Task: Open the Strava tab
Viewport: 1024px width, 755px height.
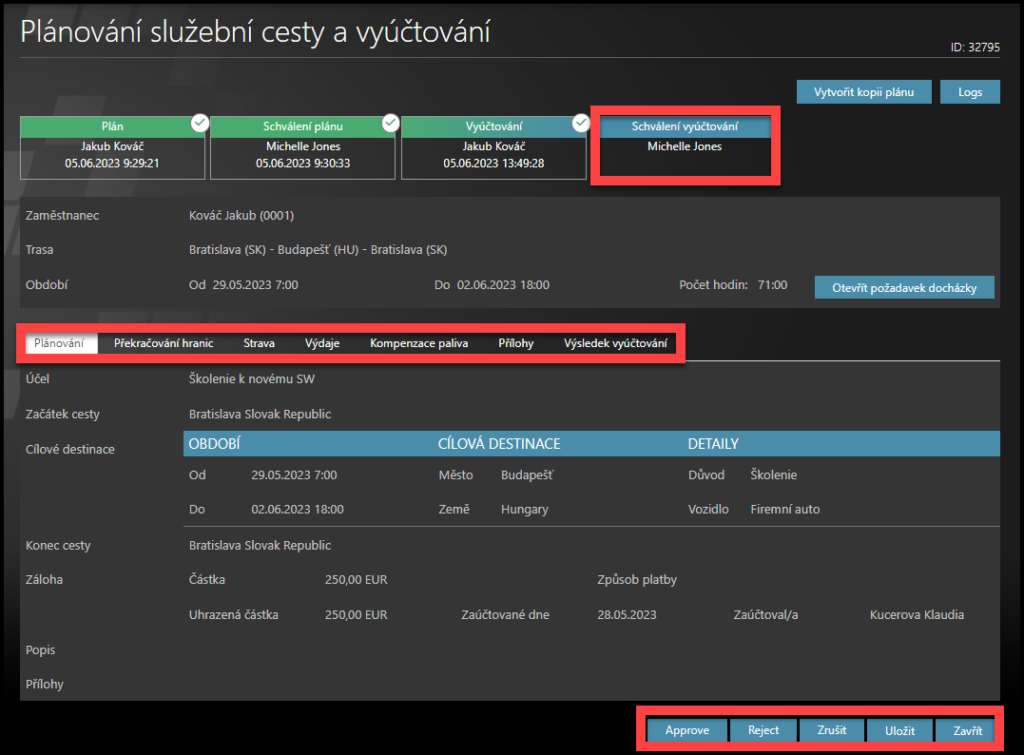Action: pos(259,343)
